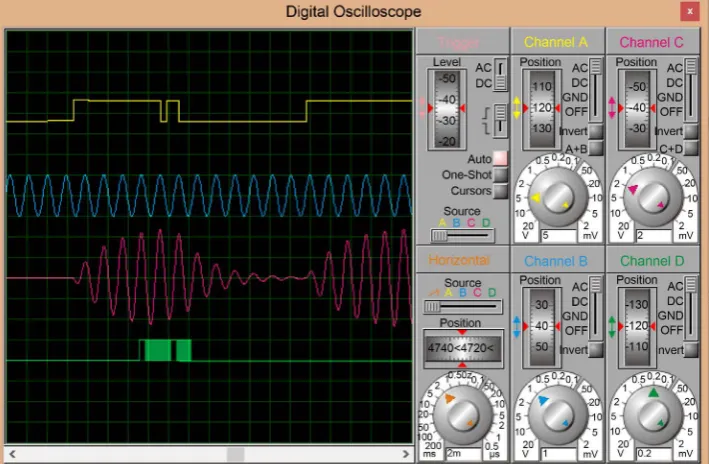Adjust the Horizontal Source selector slider
Viewport: 709px width, 464px height.
click(462, 307)
